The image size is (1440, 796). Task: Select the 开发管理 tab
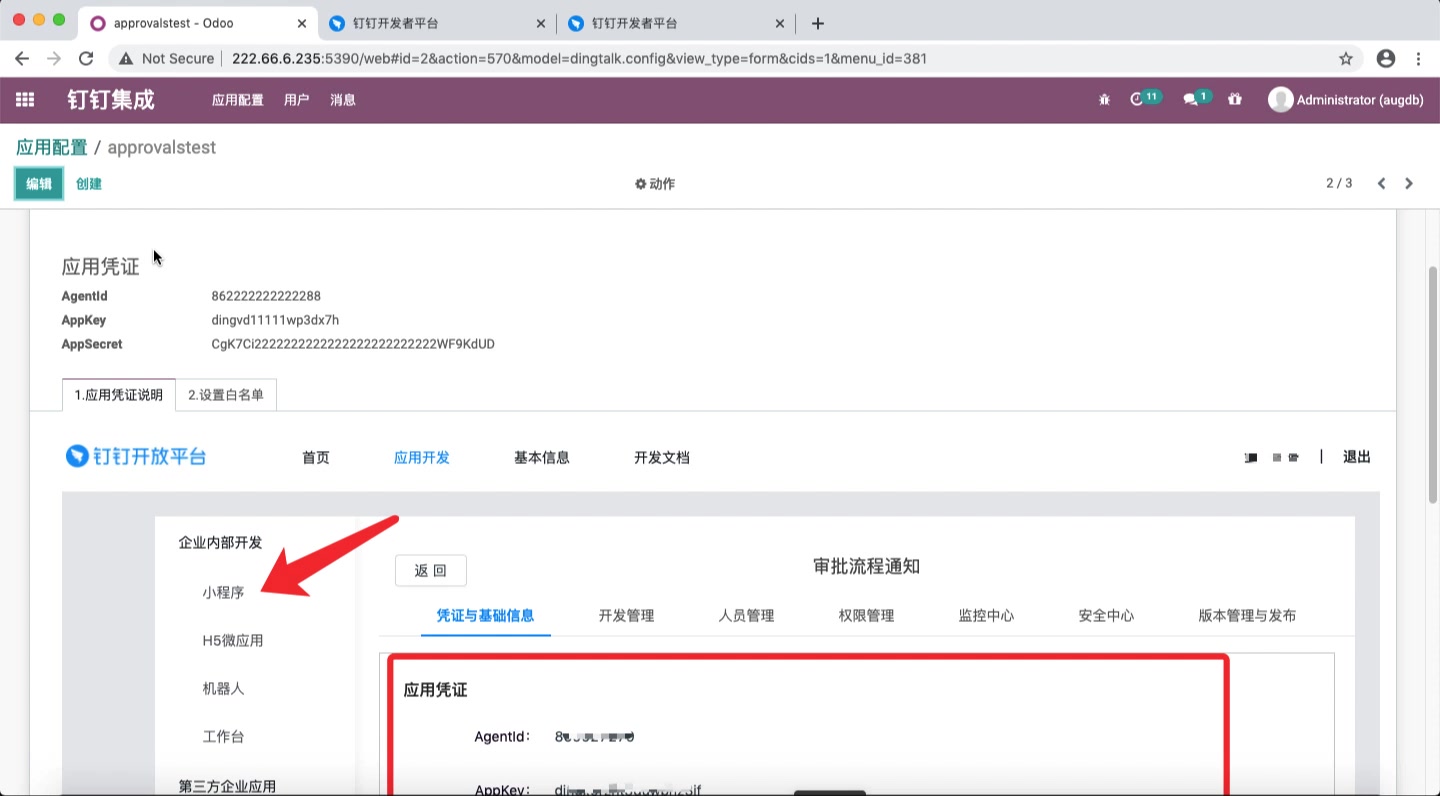click(626, 616)
